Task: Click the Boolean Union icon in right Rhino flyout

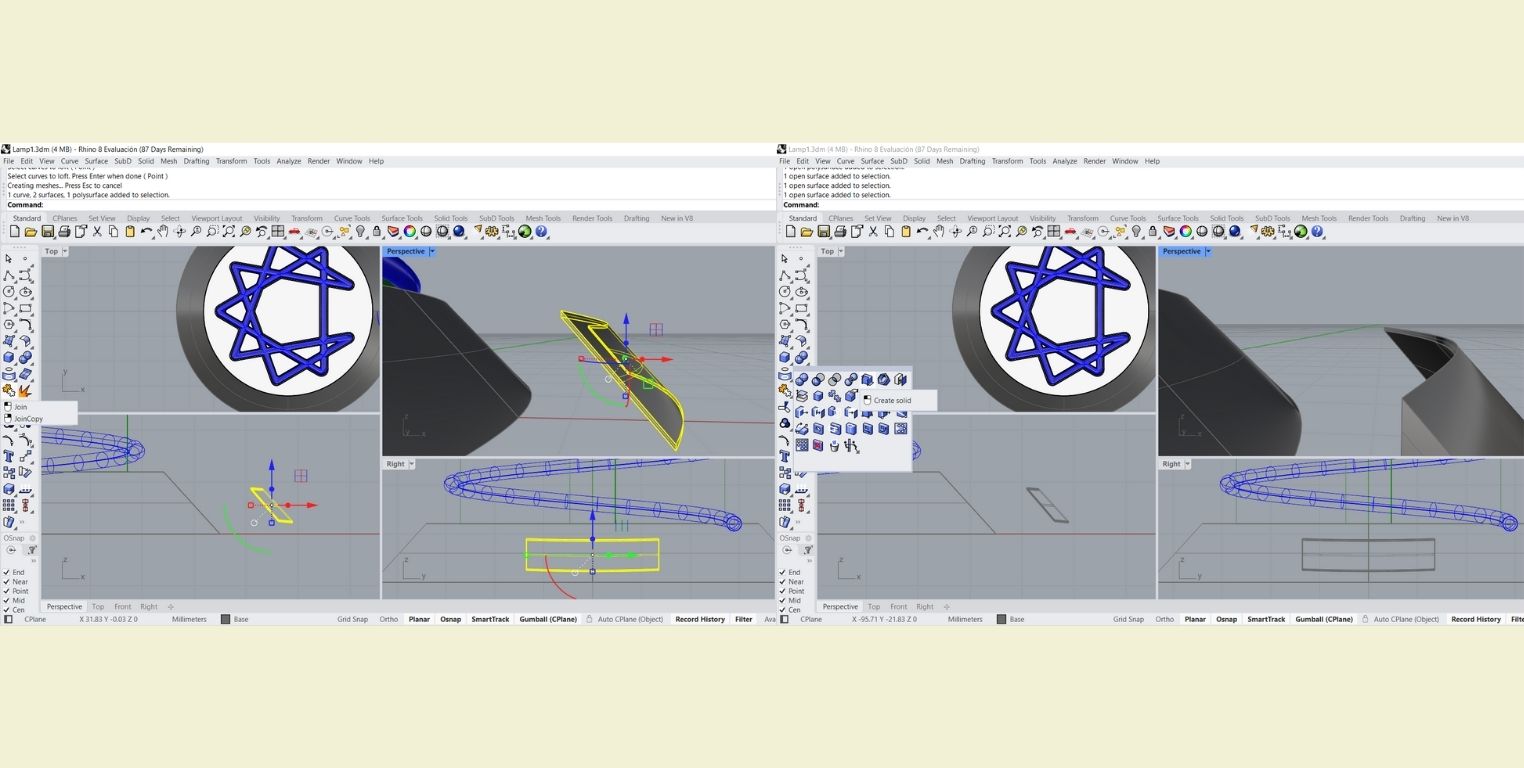Action: point(802,379)
